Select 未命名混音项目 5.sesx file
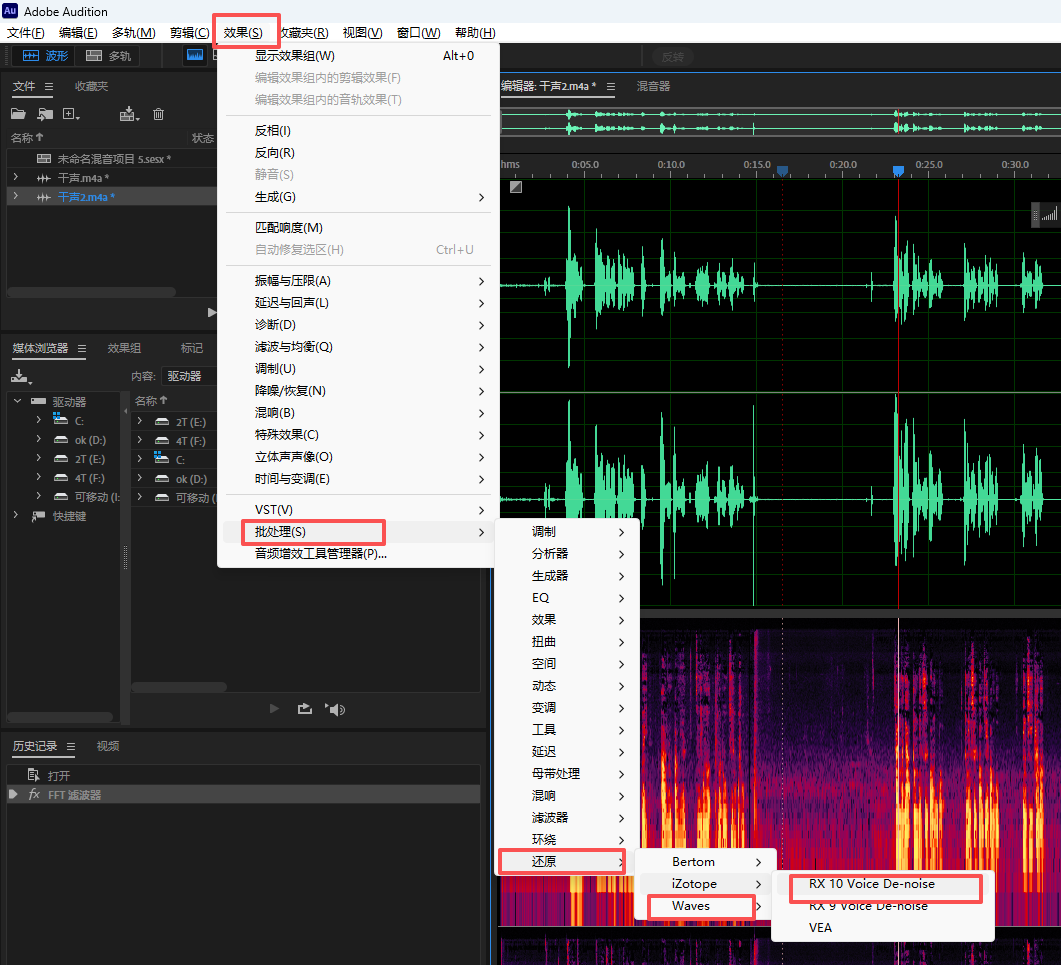The height and width of the screenshot is (965, 1061). (x=112, y=158)
